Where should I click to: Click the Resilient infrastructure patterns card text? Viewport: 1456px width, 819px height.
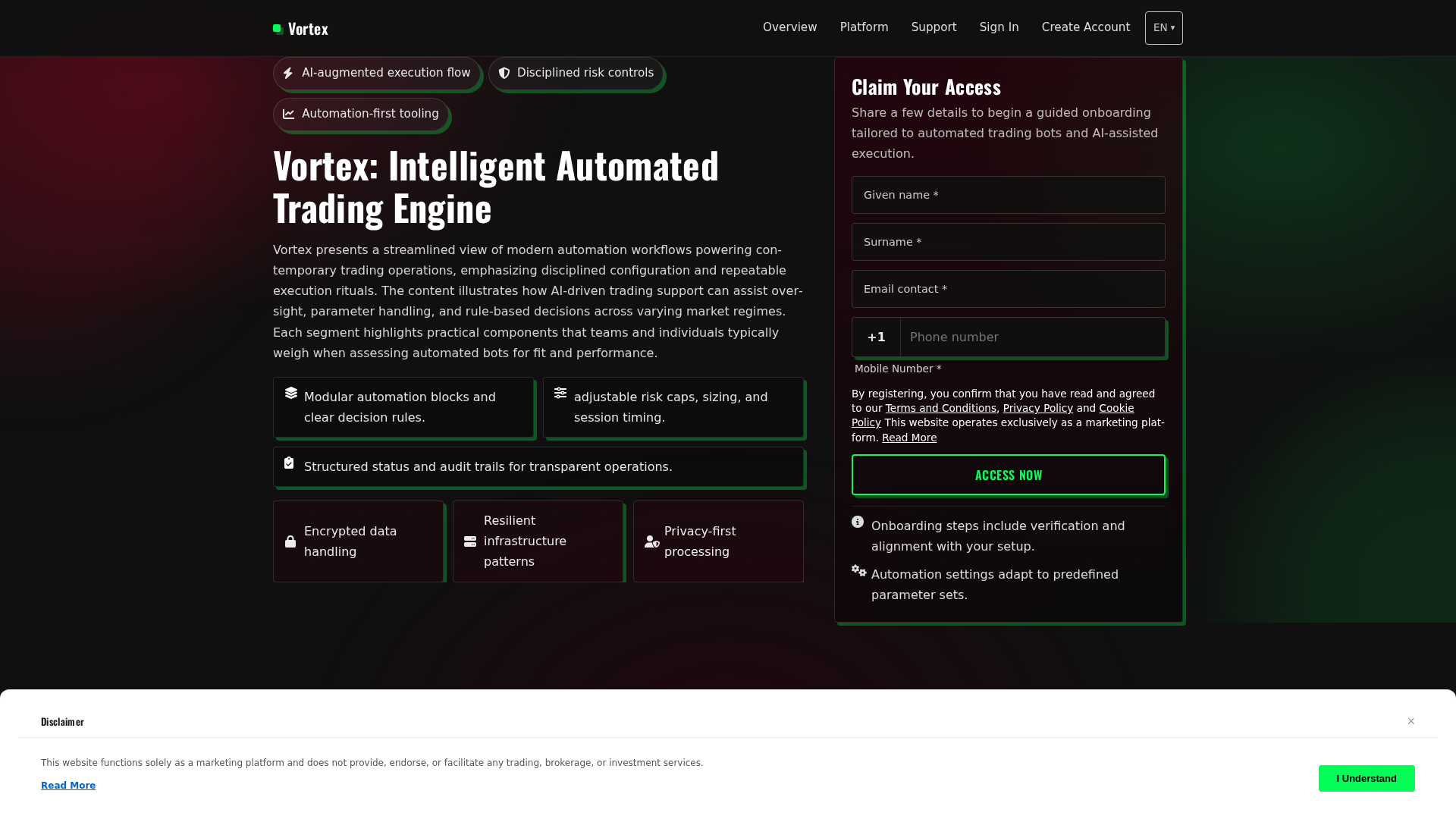pos(525,541)
